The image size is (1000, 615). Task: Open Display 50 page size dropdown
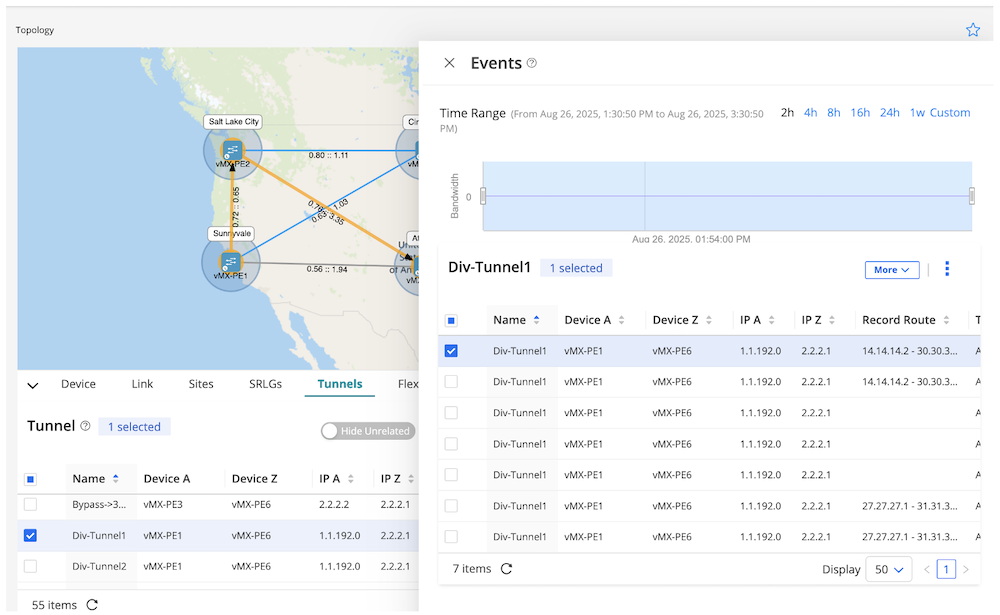coord(888,569)
